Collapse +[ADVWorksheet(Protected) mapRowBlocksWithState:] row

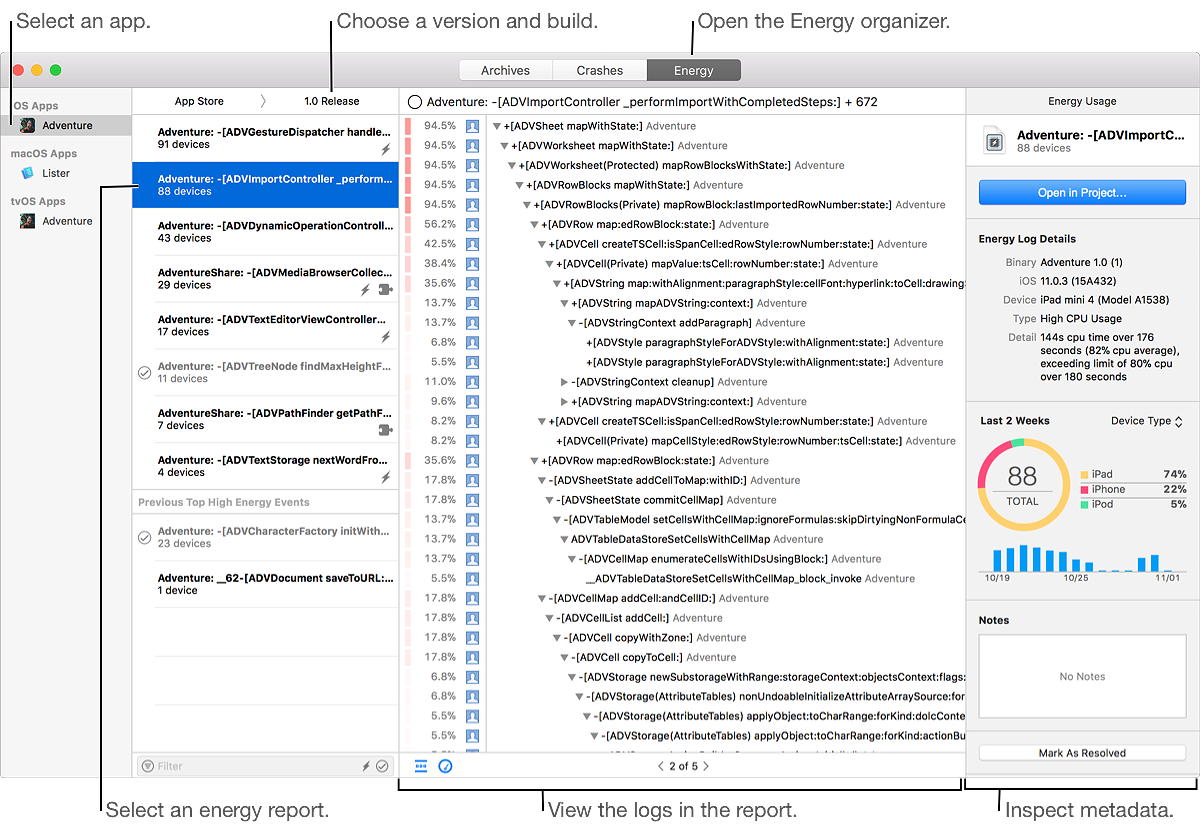(513, 166)
